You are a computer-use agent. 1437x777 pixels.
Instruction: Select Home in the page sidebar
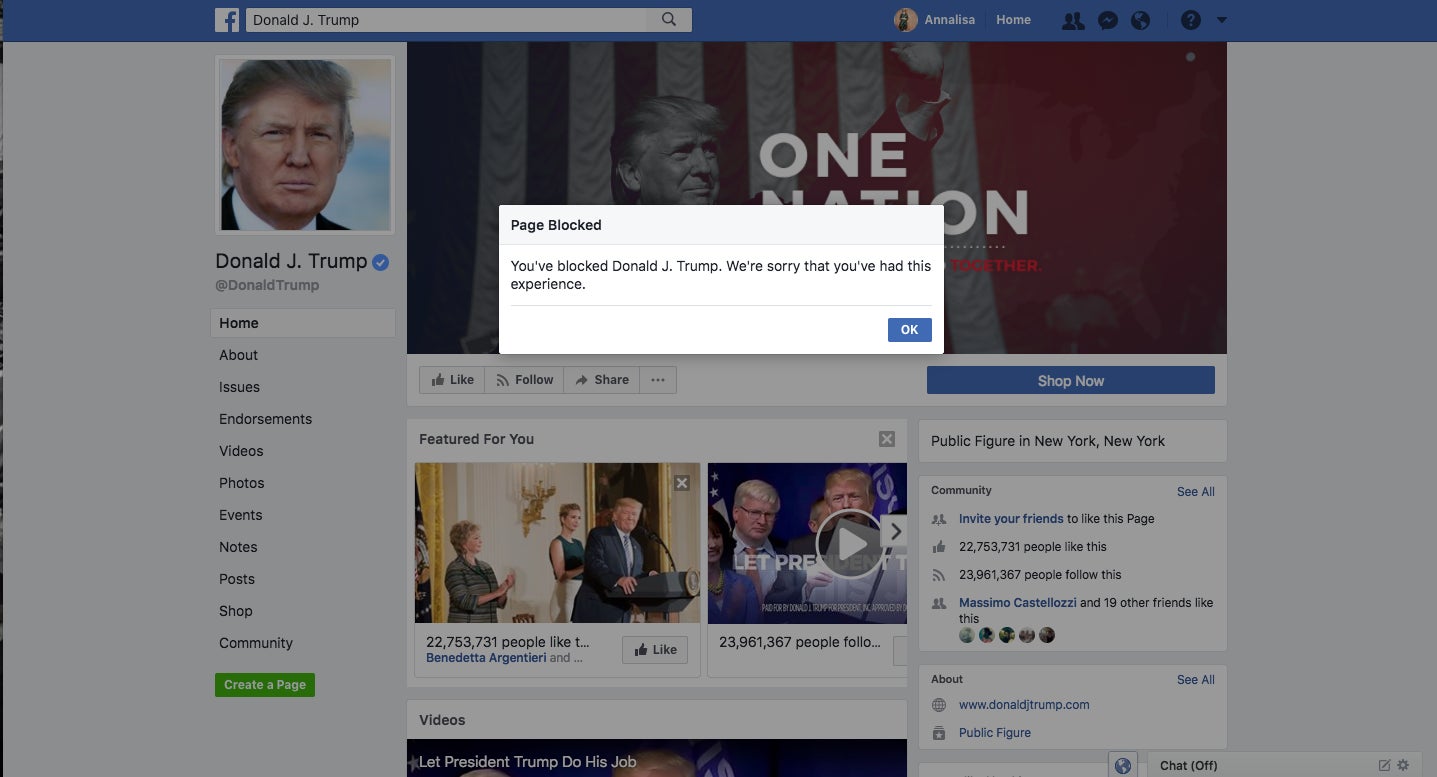303,323
